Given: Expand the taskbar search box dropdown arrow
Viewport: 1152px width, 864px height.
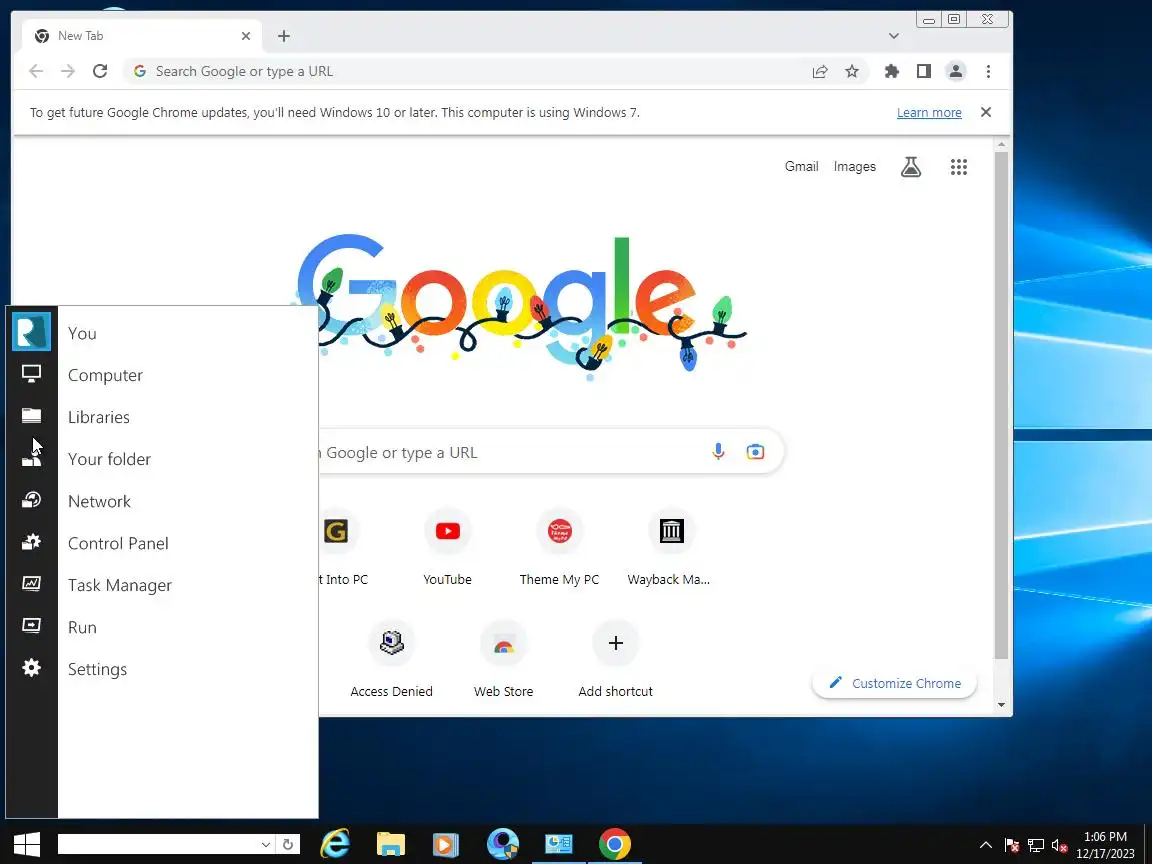Looking at the screenshot, I should coord(266,845).
